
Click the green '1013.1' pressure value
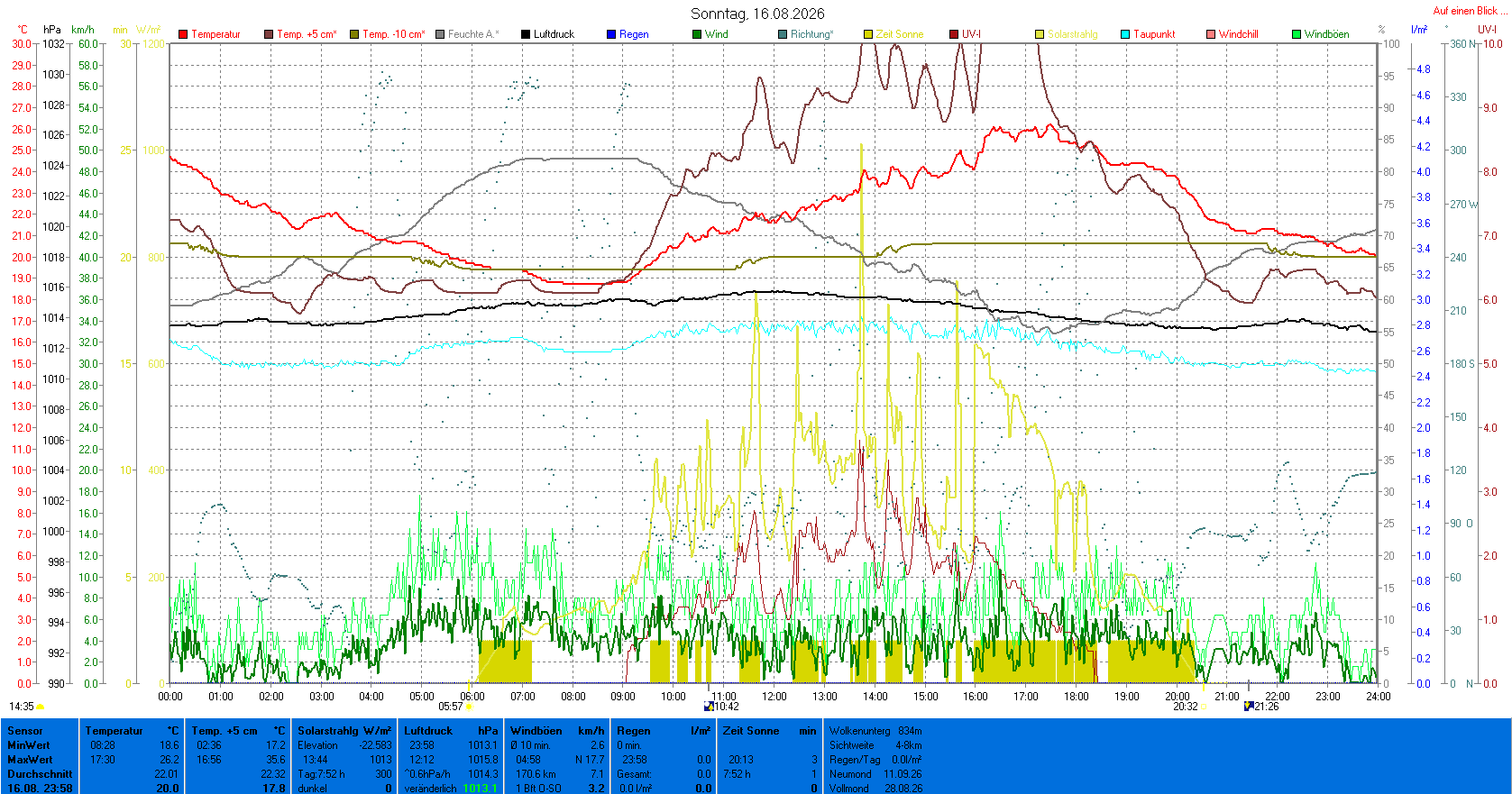click(x=480, y=789)
